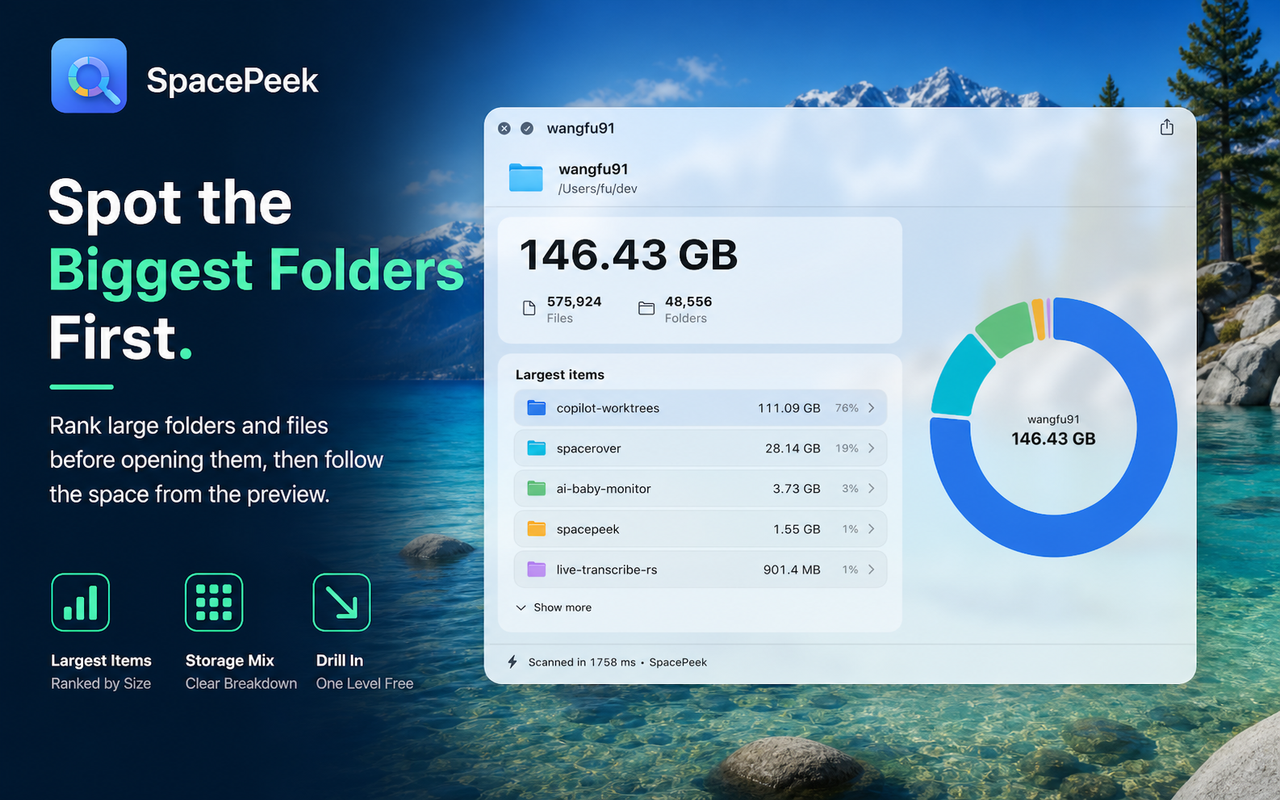The image size is (1280, 800).
Task: Click the large blue wangfu91 folder icon
Action: 525,177
